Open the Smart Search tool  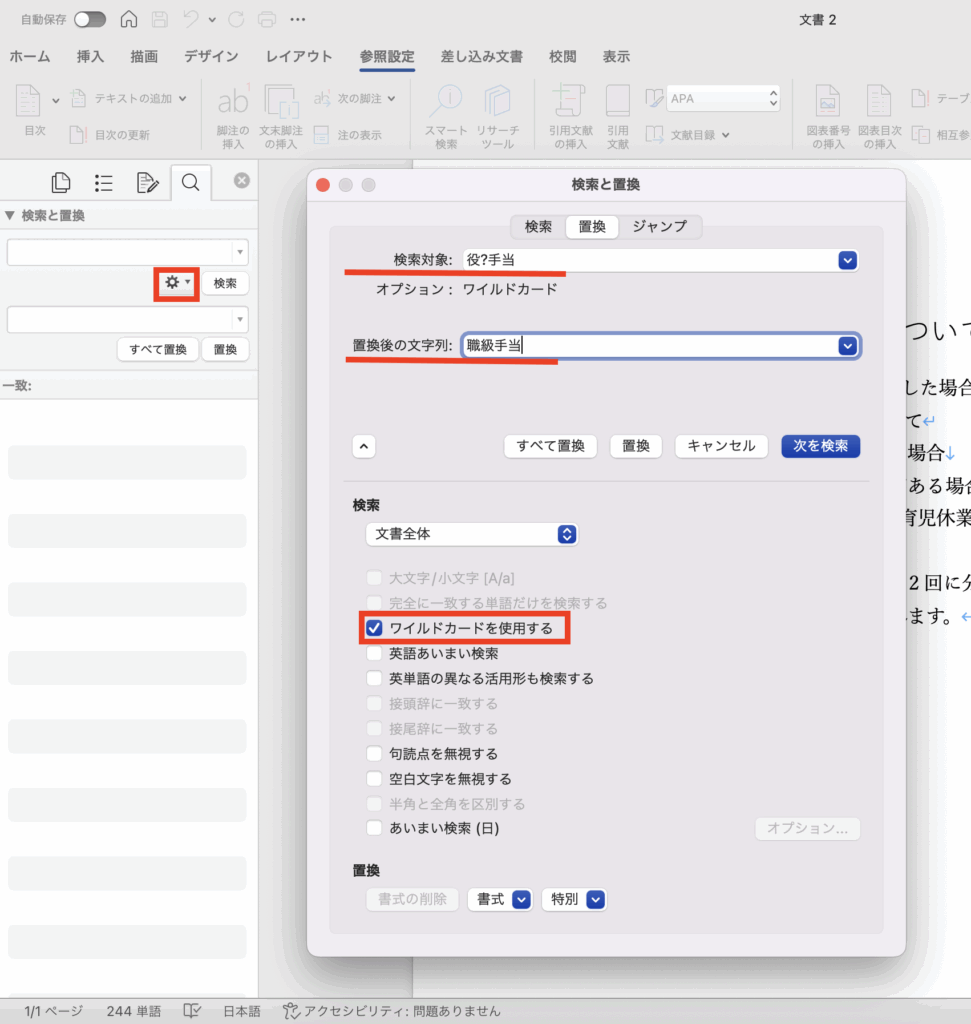click(x=446, y=115)
